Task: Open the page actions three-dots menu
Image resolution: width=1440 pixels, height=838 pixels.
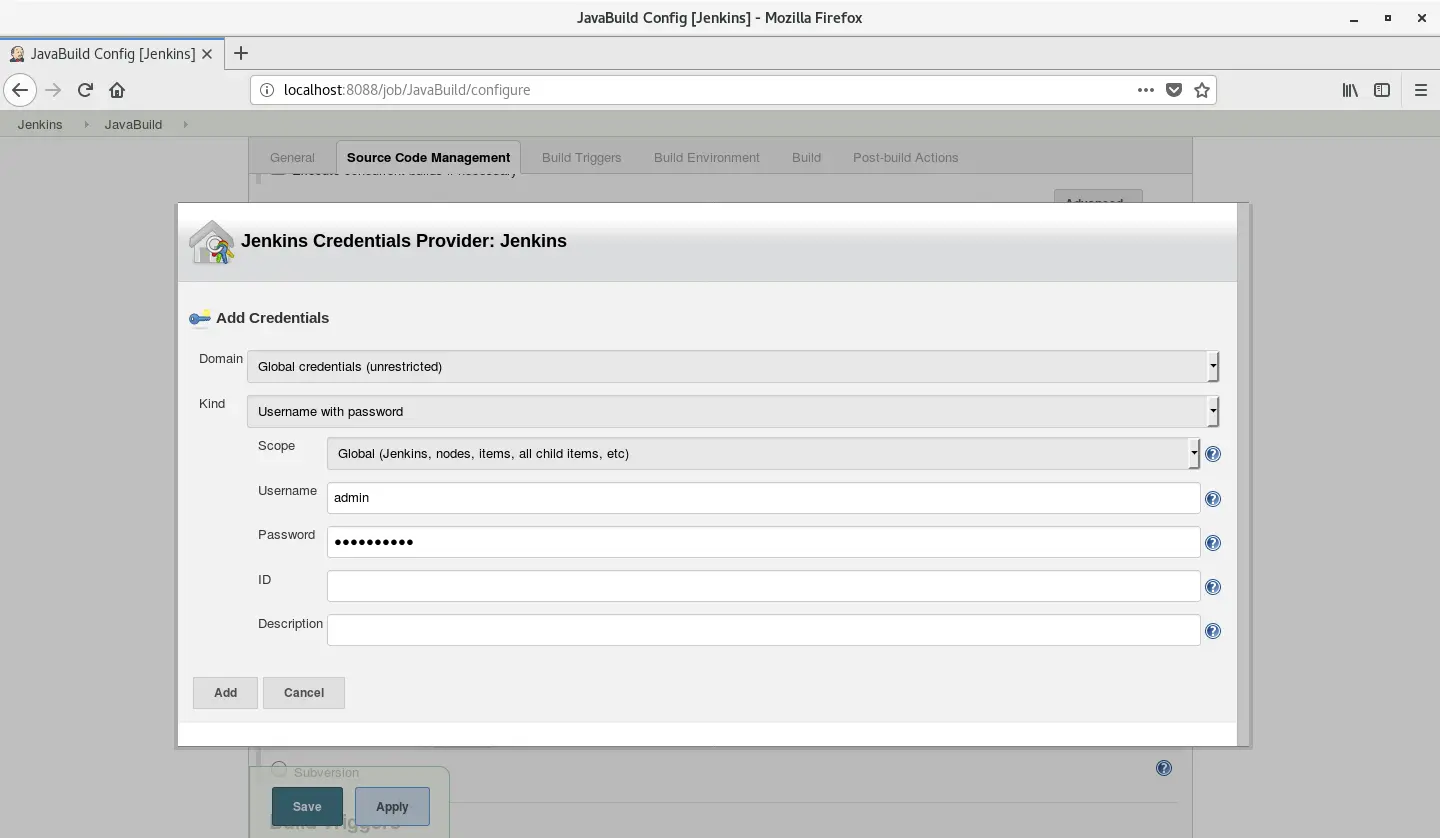Action: pos(1146,90)
